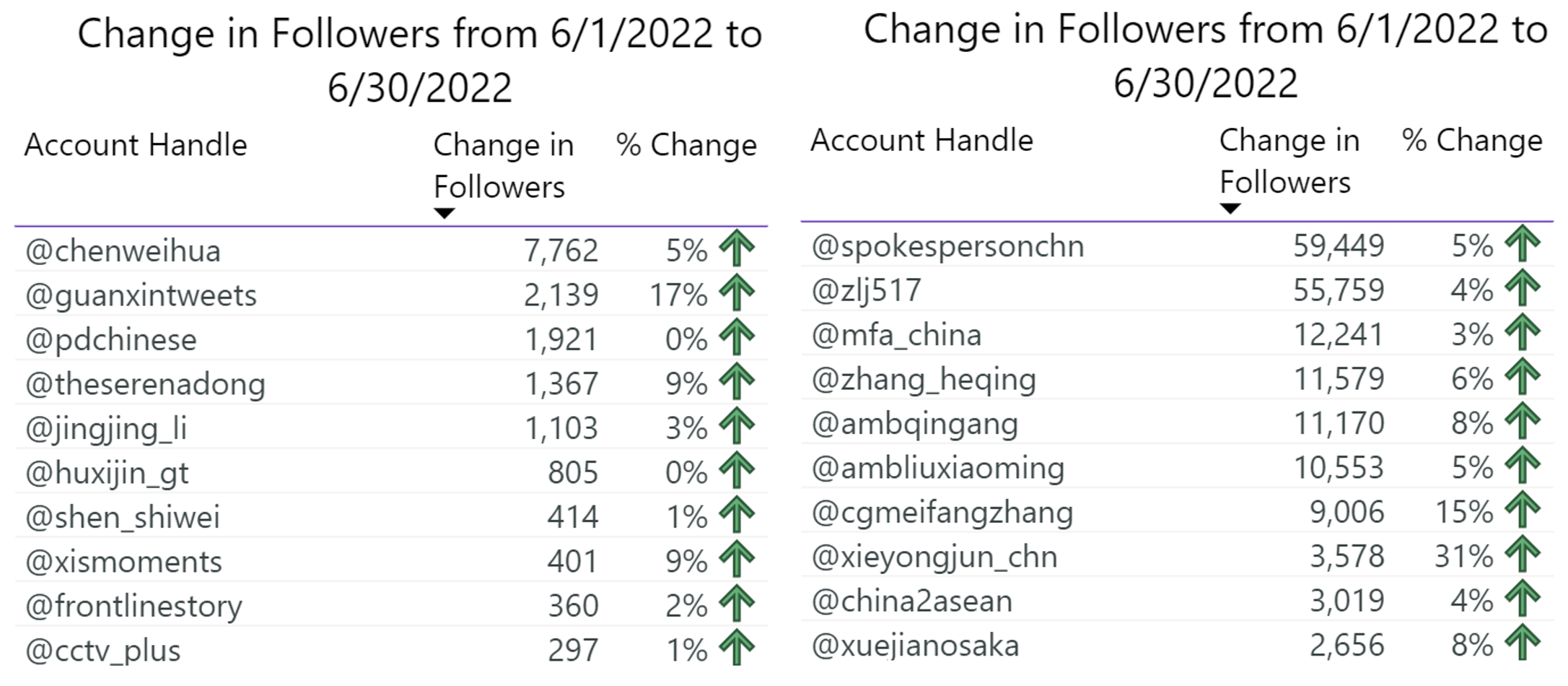
Task: Click the green arrow in @cctv_plus row
Action: pyautogui.click(x=737, y=648)
